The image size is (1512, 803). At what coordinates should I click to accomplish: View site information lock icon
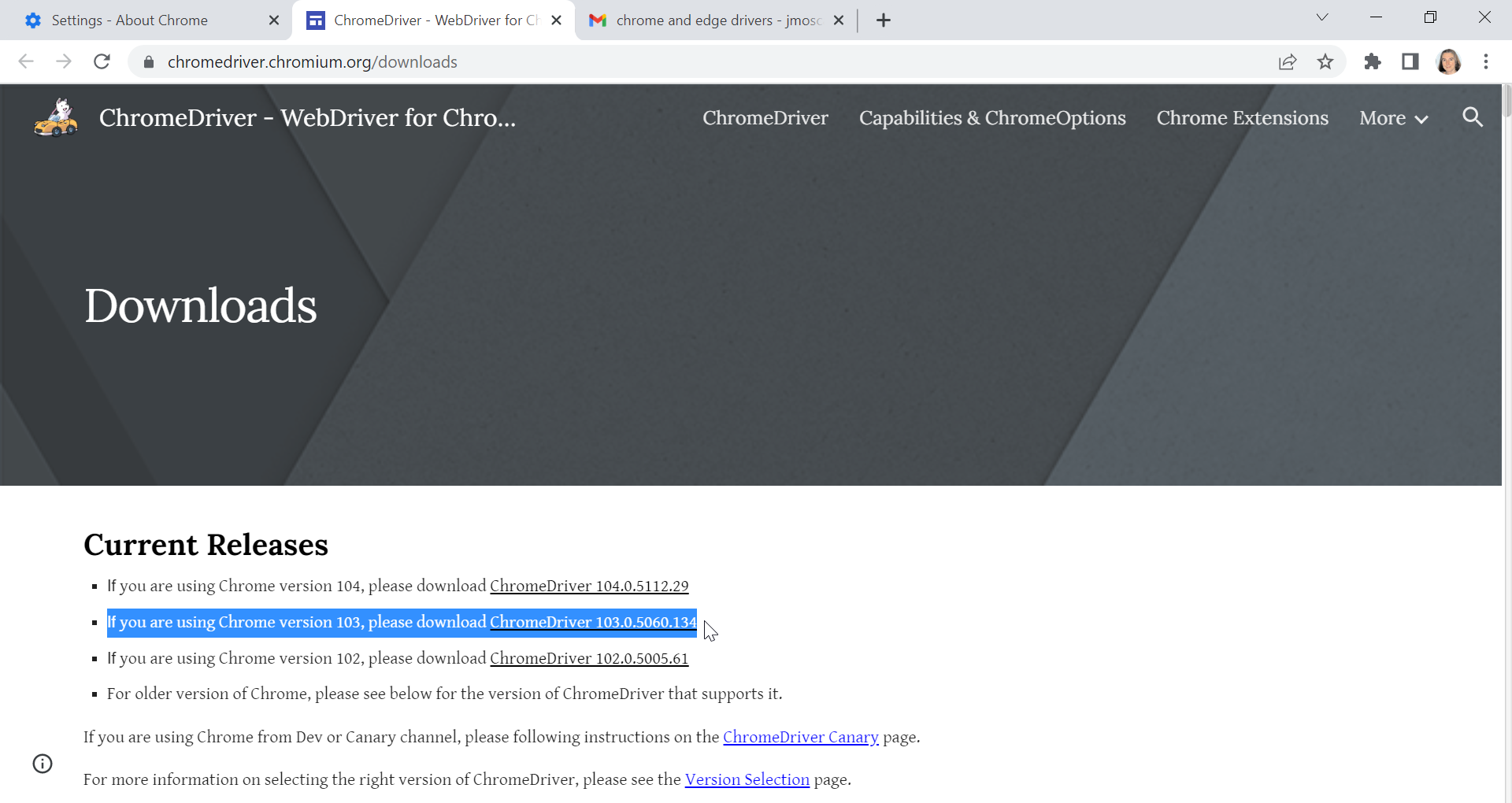point(148,61)
